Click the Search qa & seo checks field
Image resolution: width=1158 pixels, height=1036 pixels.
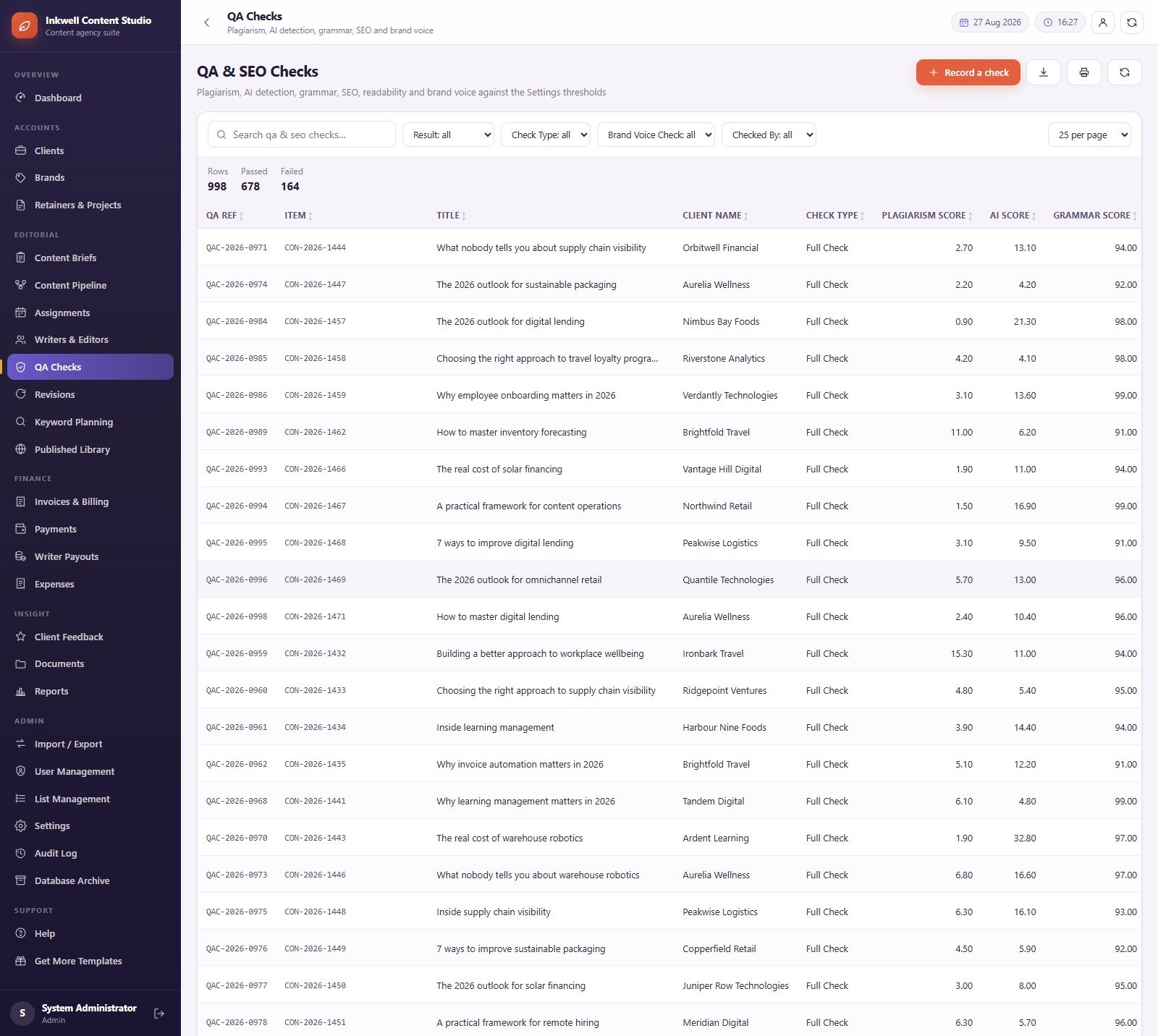click(x=302, y=135)
